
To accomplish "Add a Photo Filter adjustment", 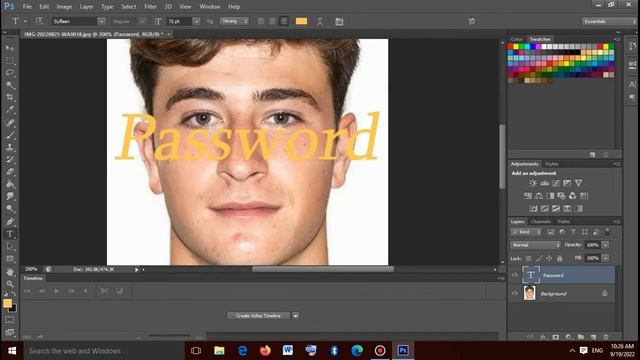I will coord(562,196).
